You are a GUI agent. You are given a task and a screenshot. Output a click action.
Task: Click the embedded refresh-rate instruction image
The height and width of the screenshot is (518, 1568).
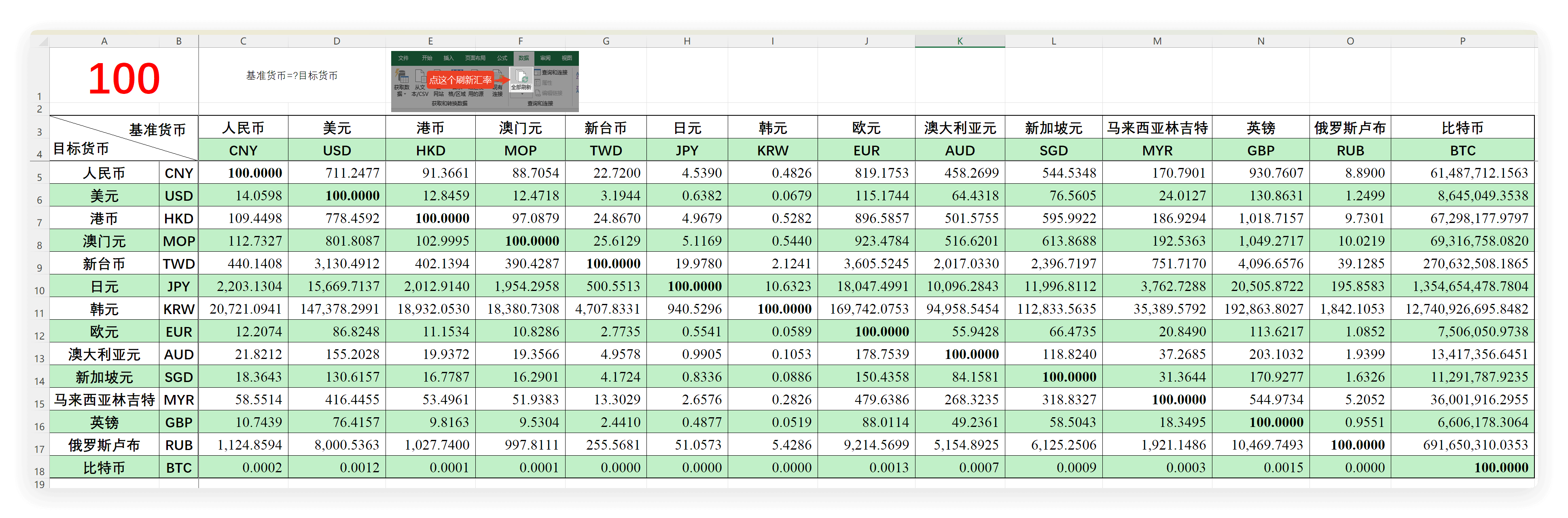[485, 81]
